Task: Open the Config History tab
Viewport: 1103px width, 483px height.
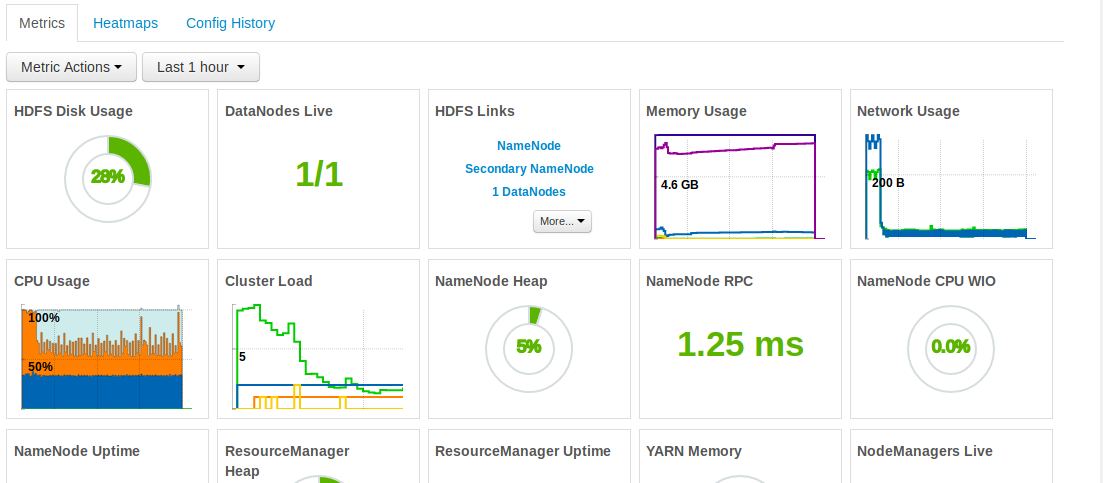Action: pyautogui.click(x=230, y=23)
